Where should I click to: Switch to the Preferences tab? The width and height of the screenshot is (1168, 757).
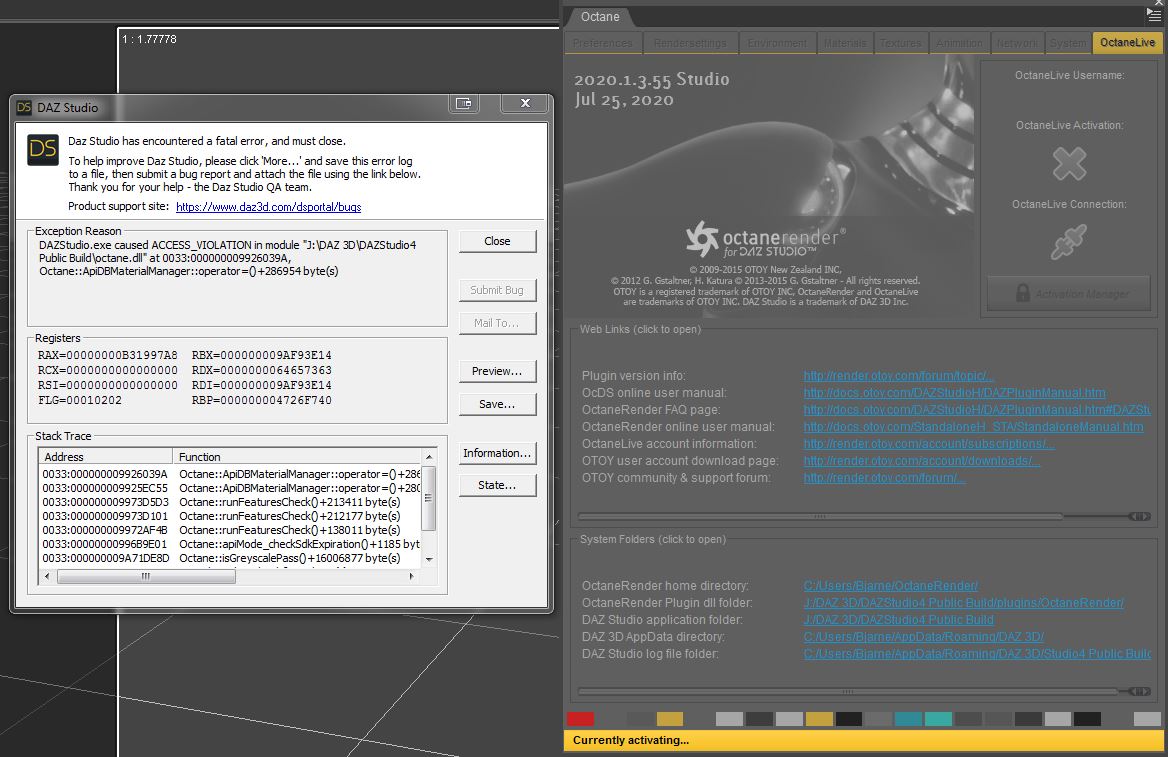[x=603, y=43]
